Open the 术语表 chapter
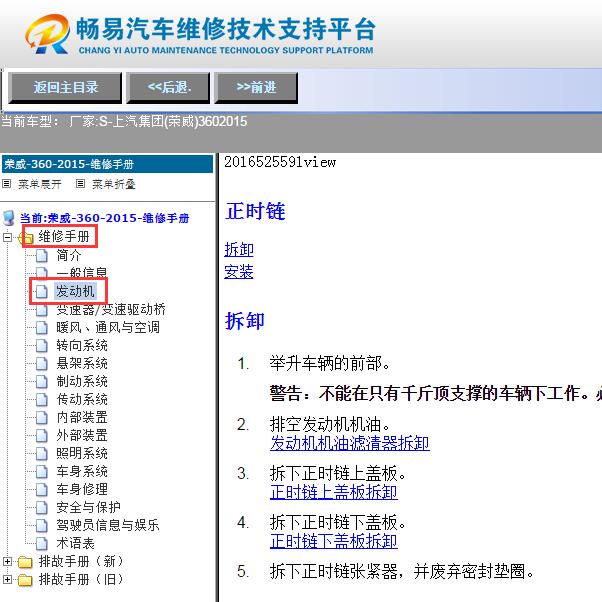This screenshot has width=602, height=602. [x=75, y=543]
